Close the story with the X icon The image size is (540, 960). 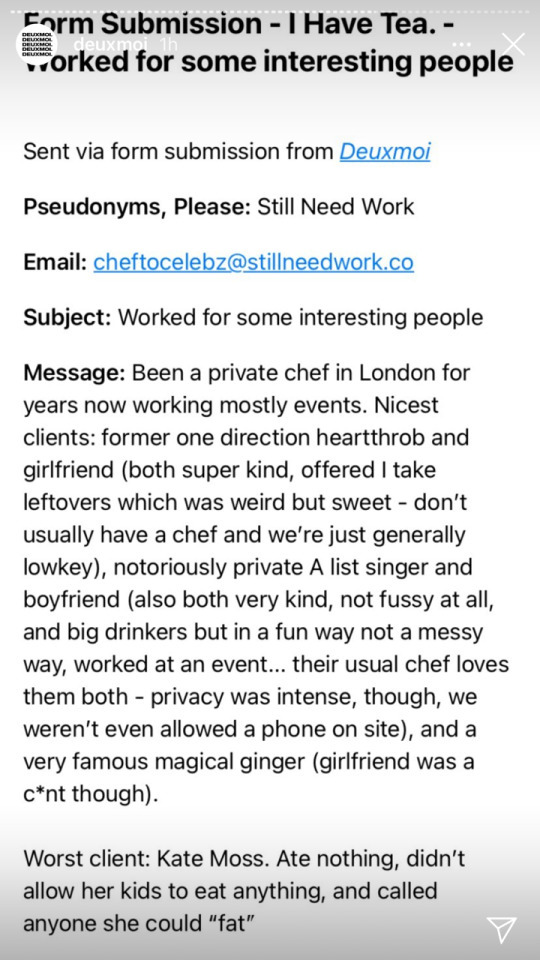click(x=513, y=45)
